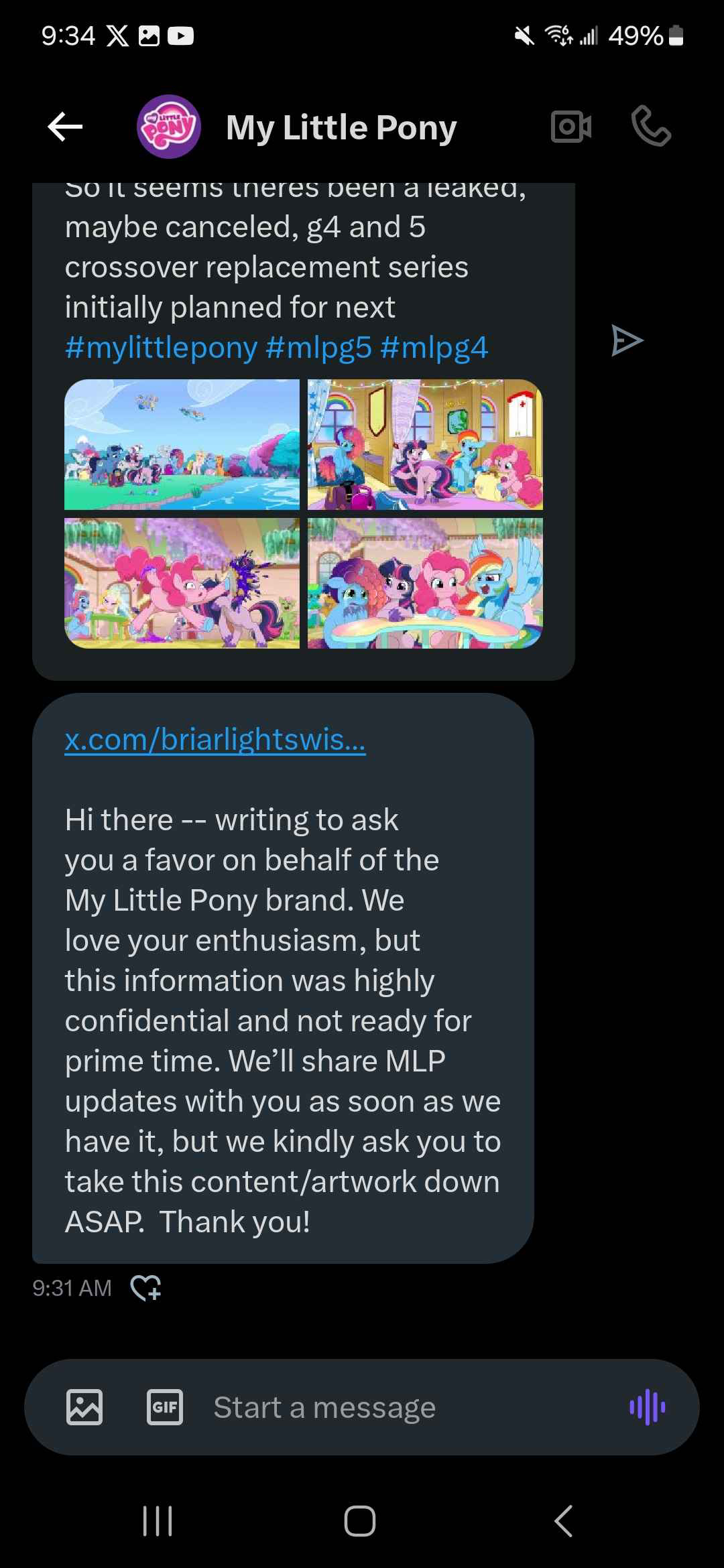Open the outdoor ponies landscape thumbnail
The width and height of the screenshot is (724, 1568).
pyautogui.click(x=182, y=444)
